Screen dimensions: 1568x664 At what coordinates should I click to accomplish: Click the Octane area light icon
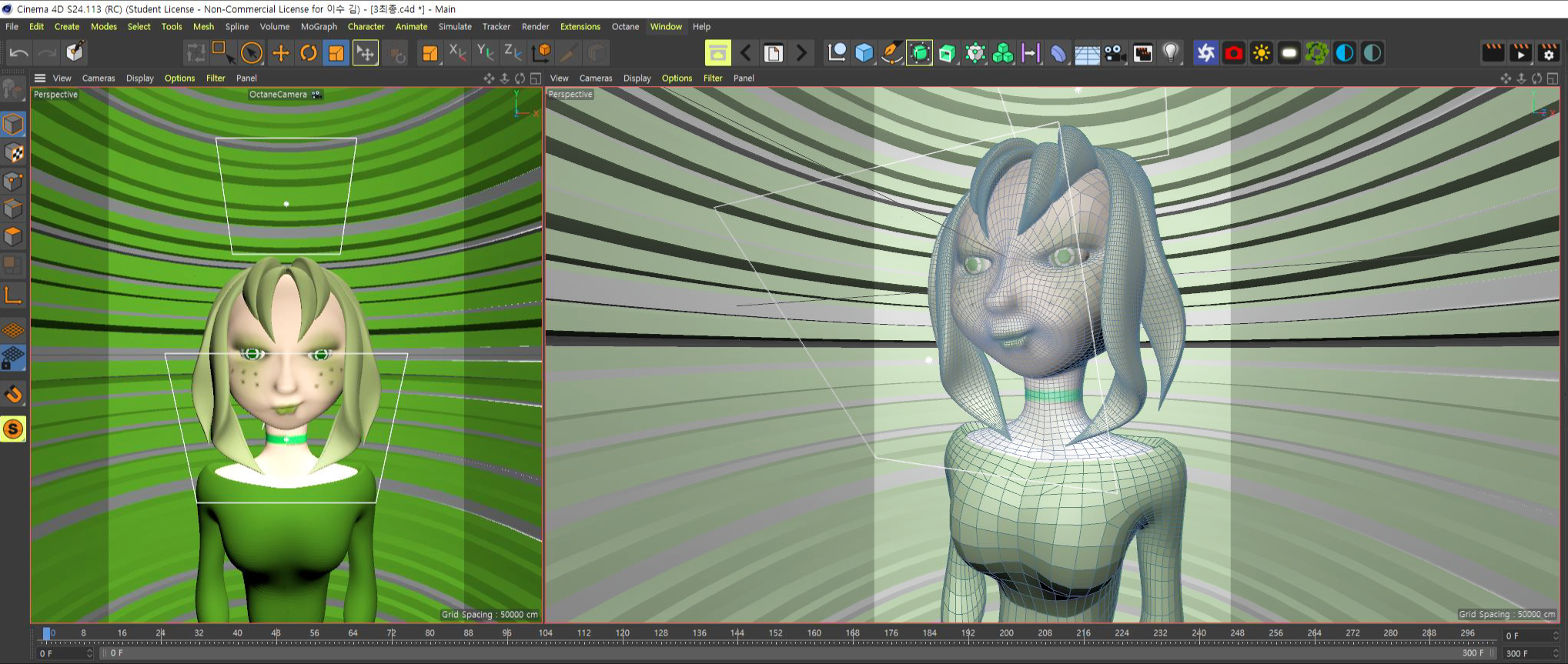point(1289,52)
